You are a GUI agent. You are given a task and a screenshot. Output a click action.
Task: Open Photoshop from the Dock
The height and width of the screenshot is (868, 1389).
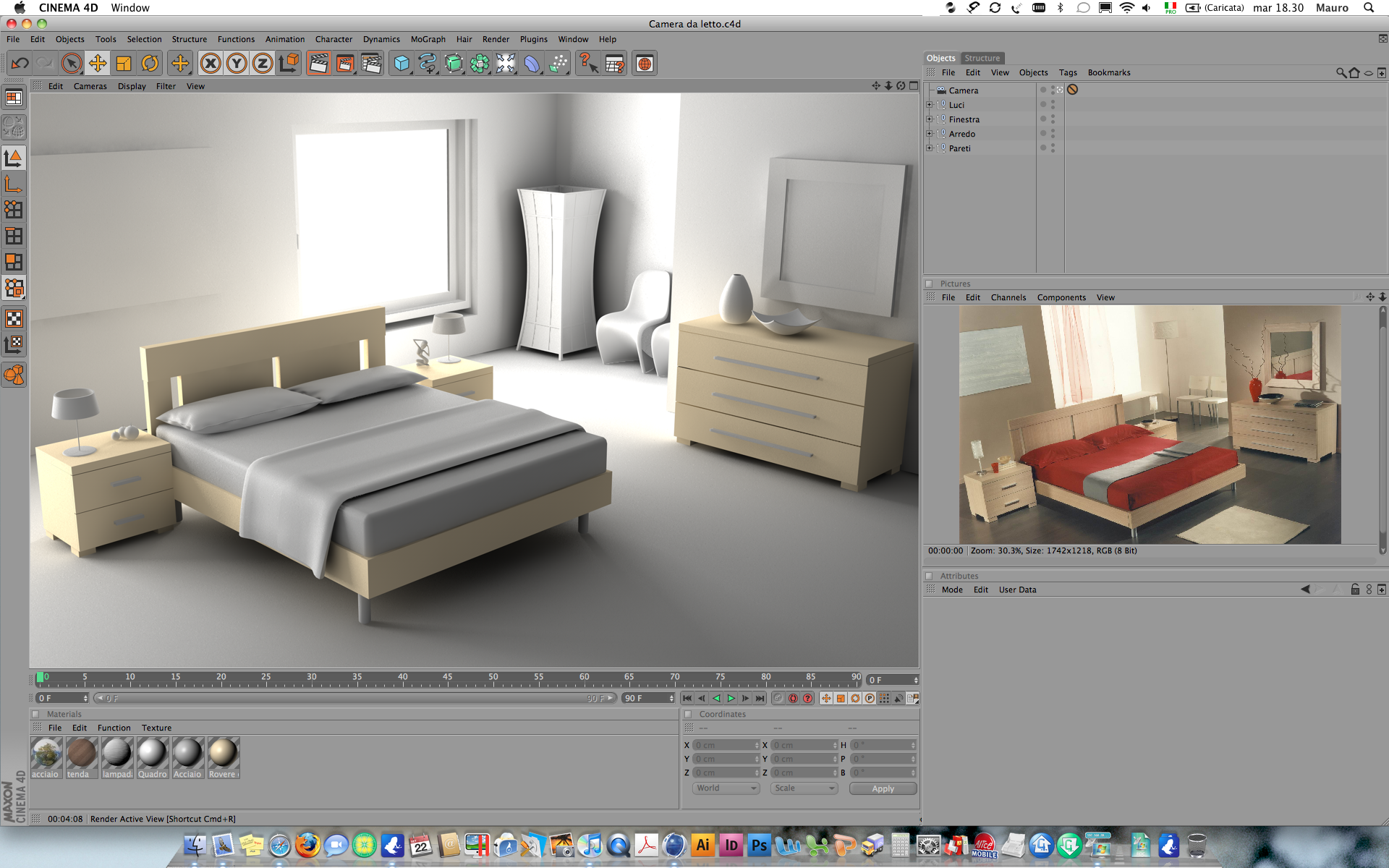(x=759, y=845)
